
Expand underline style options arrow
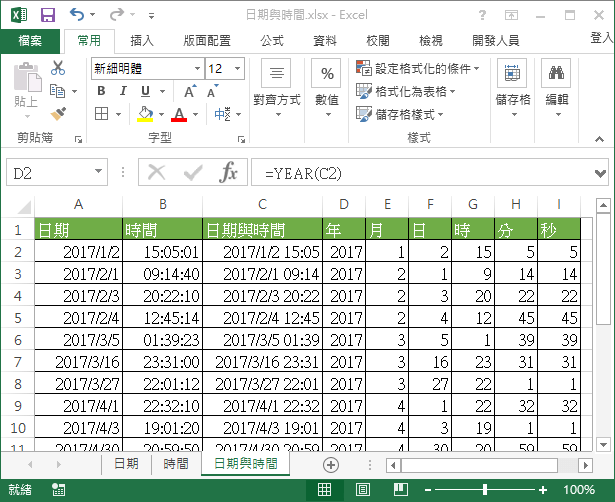coord(162,92)
